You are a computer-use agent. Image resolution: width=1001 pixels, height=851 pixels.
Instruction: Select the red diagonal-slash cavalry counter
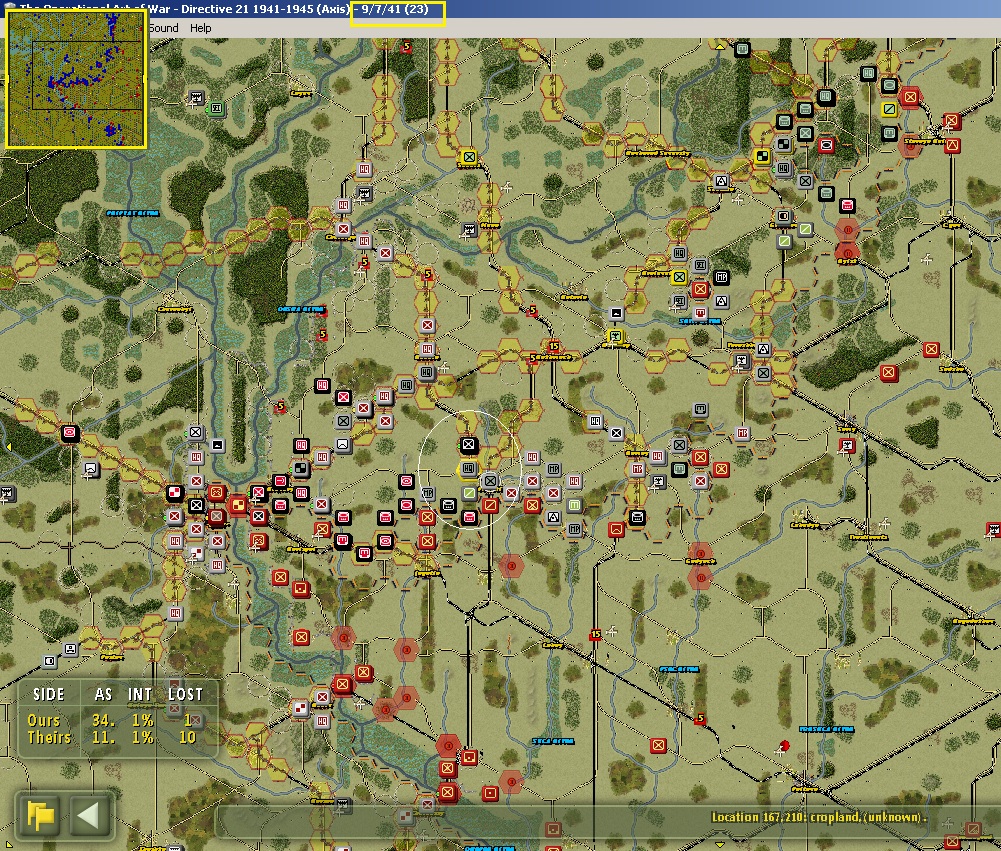[x=490, y=506]
